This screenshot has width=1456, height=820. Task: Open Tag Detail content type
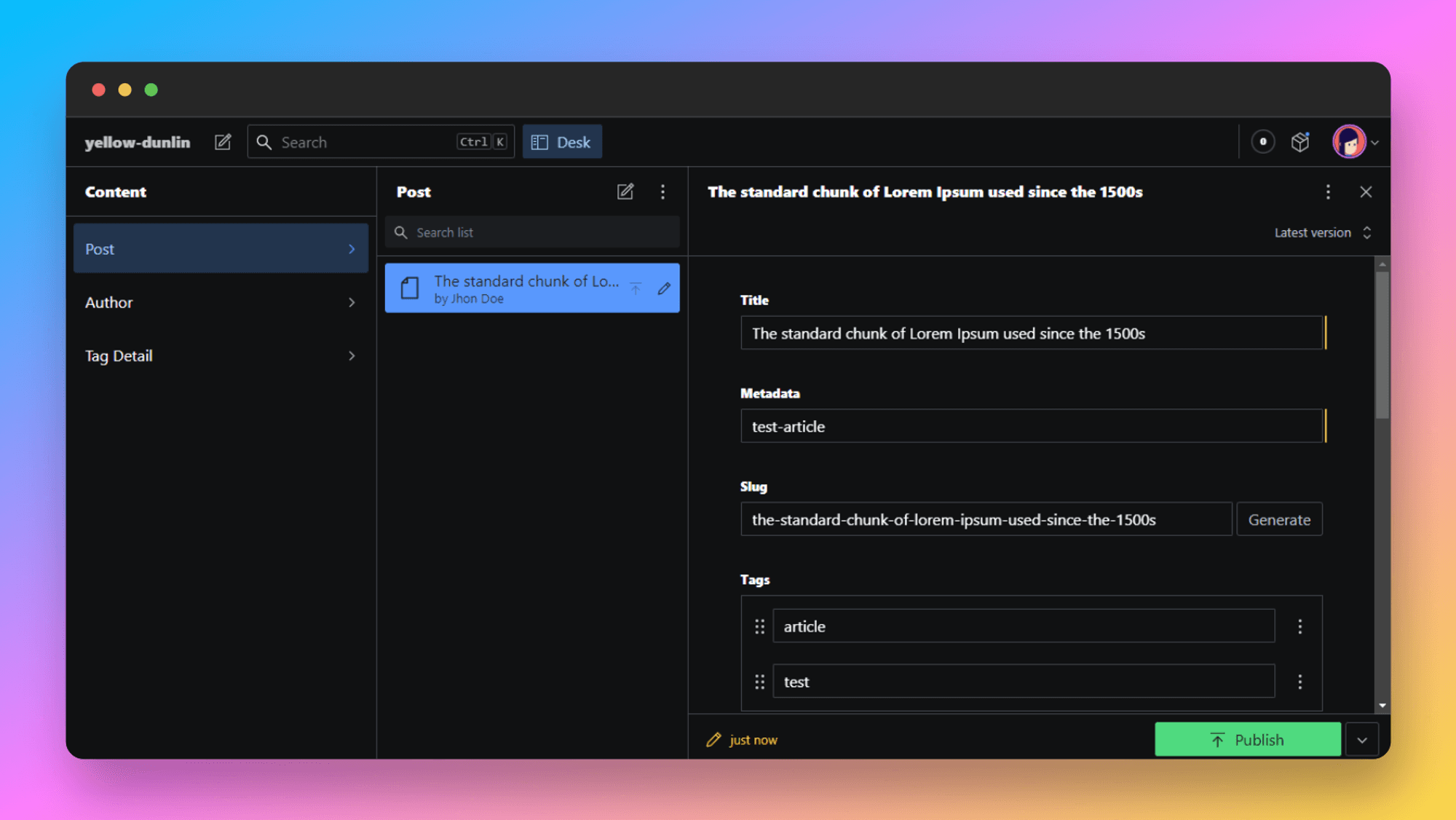point(220,356)
